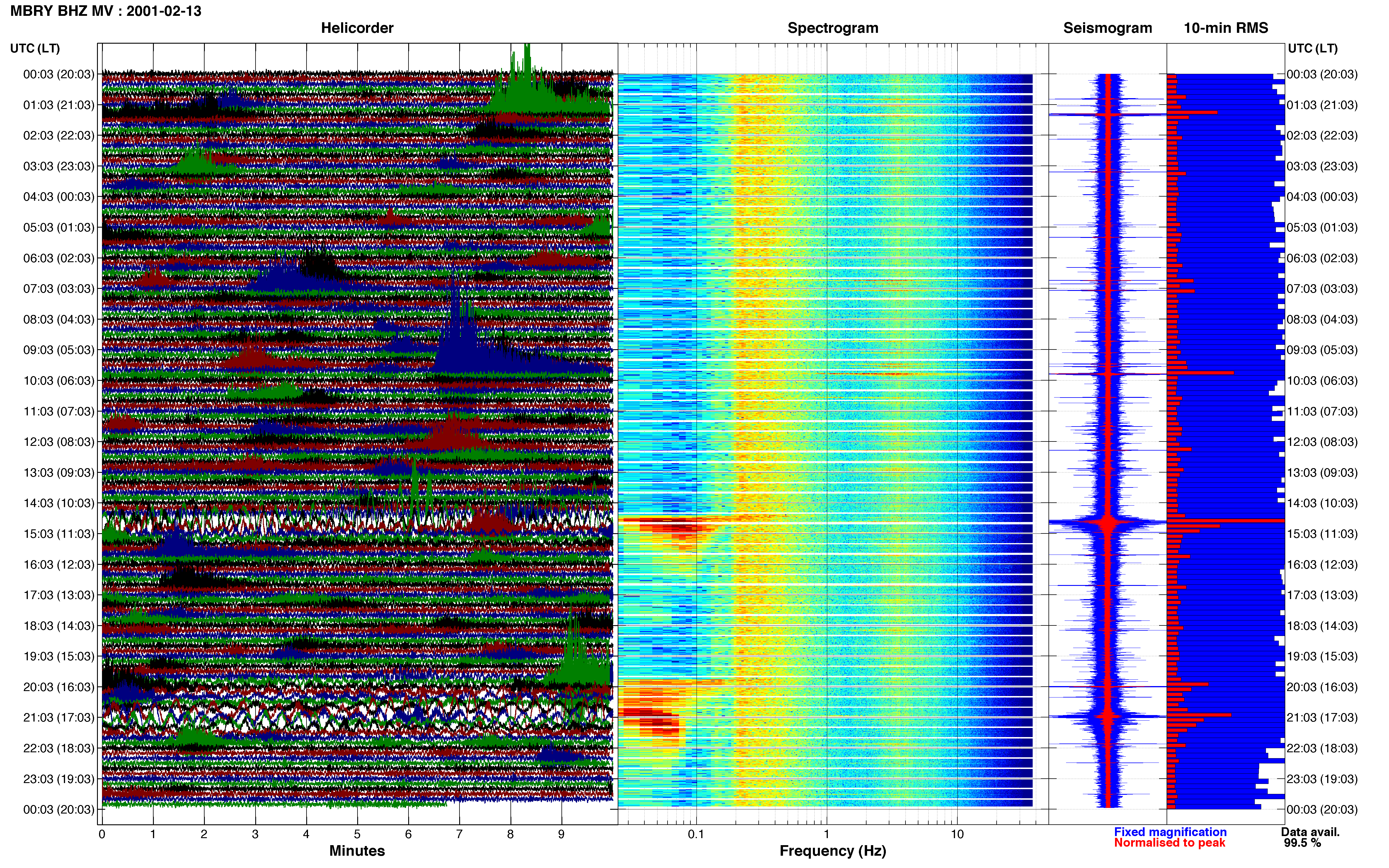Image resolution: width=1389 pixels, height=868 pixels.
Task: Select the 'Helicorder' panel heading
Action: pyautogui.click(x=357, y=28)
